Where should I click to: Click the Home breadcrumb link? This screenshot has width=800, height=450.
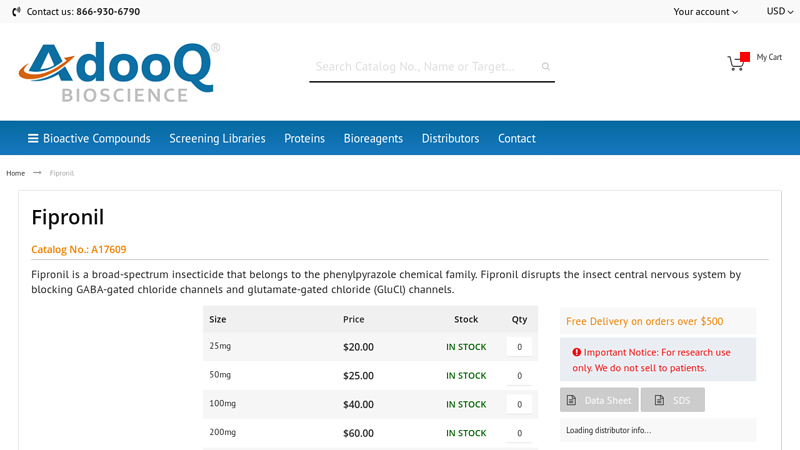(x=15, y=173)
